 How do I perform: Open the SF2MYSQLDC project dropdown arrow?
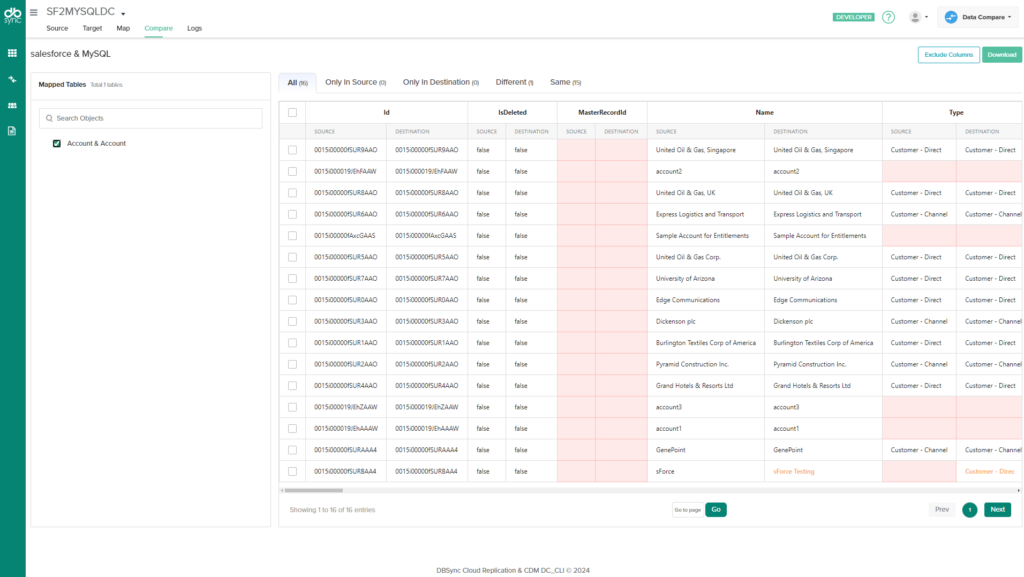click(123, 14)
